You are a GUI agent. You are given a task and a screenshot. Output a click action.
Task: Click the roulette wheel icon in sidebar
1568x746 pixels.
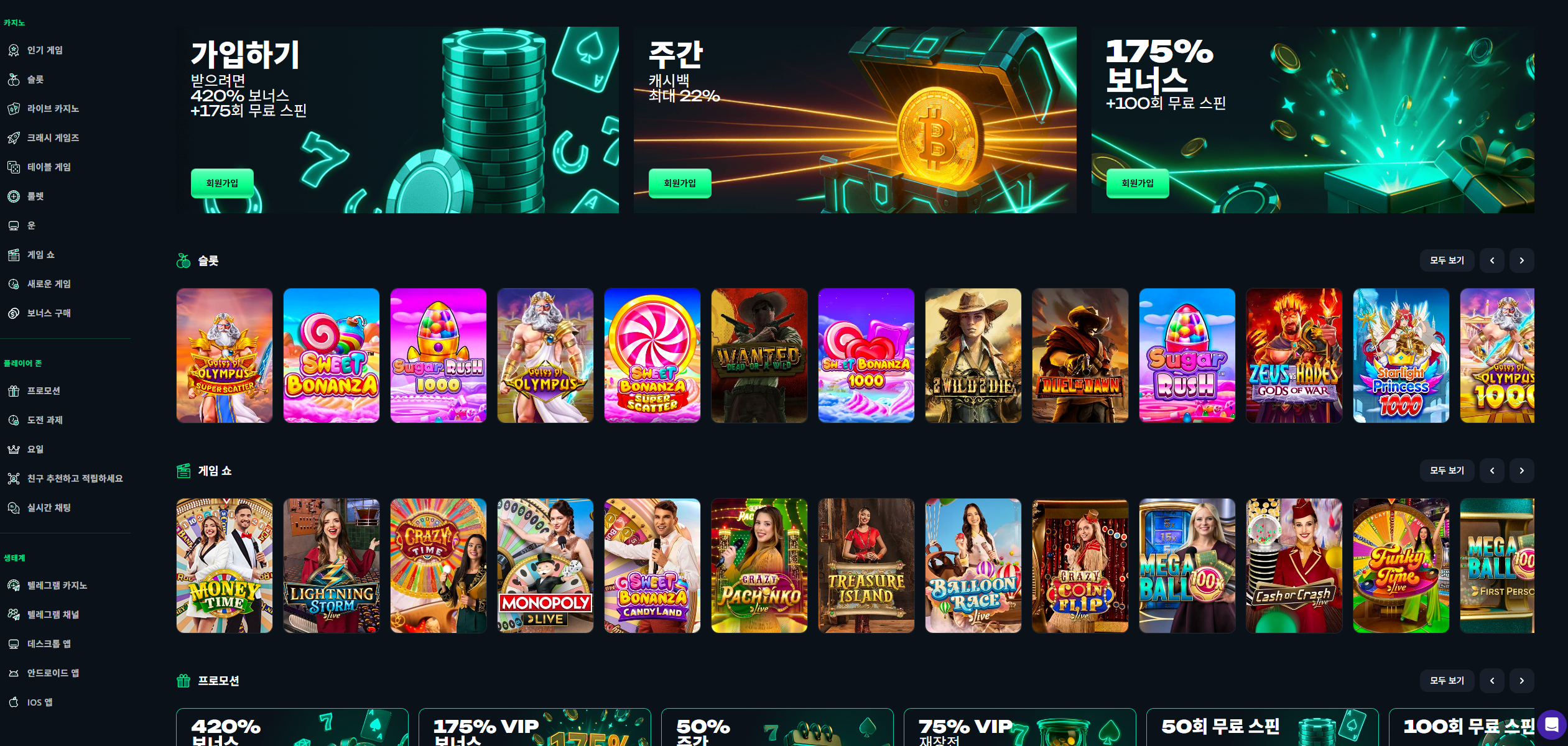click(14, 196)
